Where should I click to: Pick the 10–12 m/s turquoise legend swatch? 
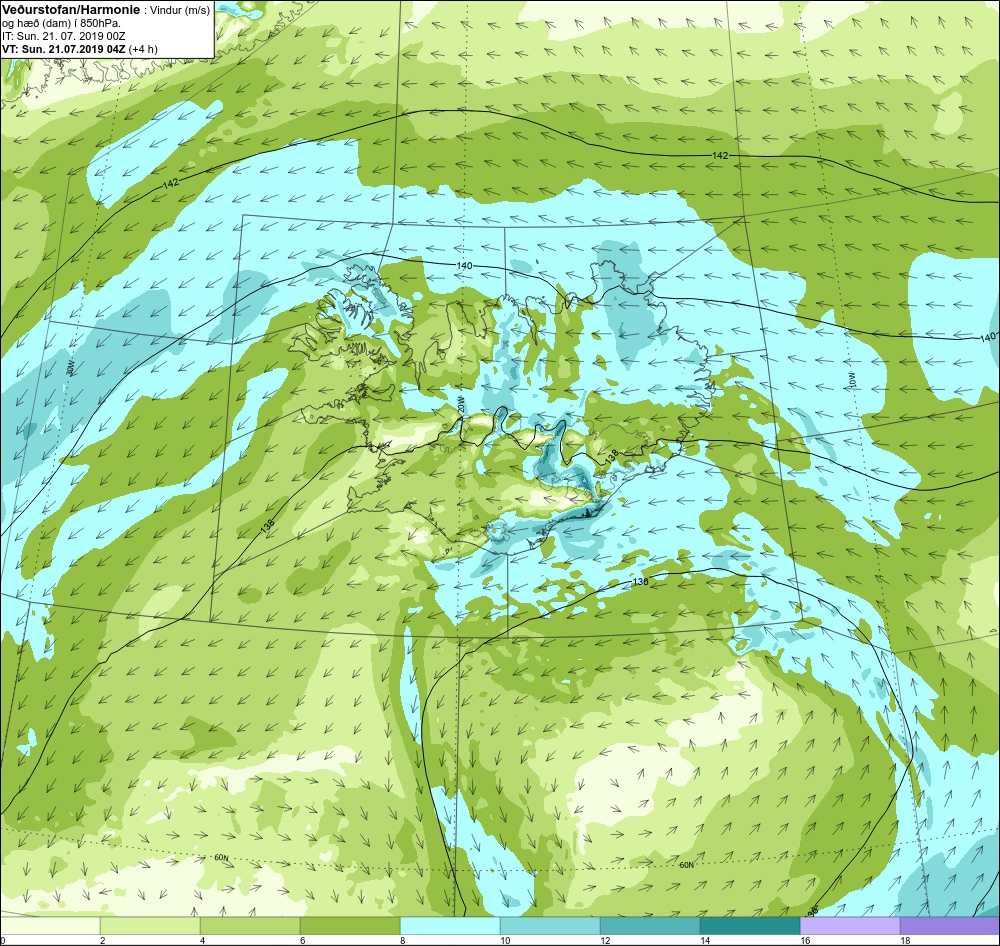[x=550, y=925]
